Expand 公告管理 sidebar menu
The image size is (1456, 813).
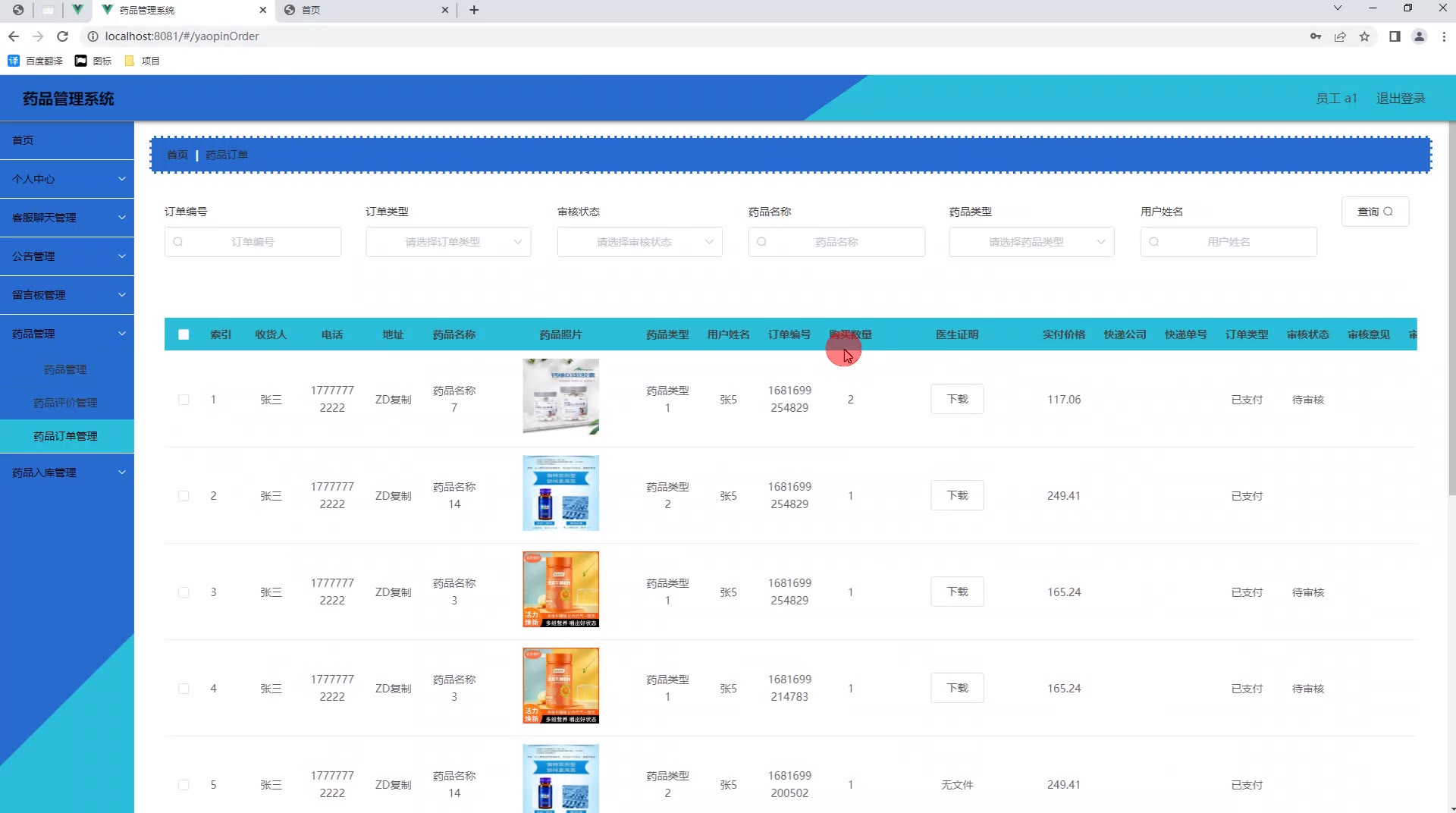coord(67,256)
